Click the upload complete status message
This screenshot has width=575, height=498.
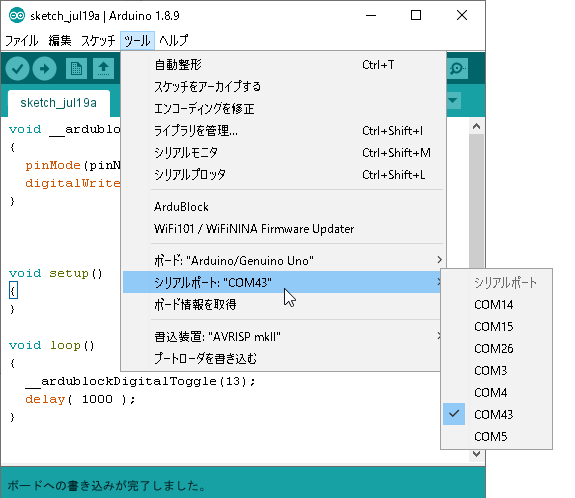point(106,486)
